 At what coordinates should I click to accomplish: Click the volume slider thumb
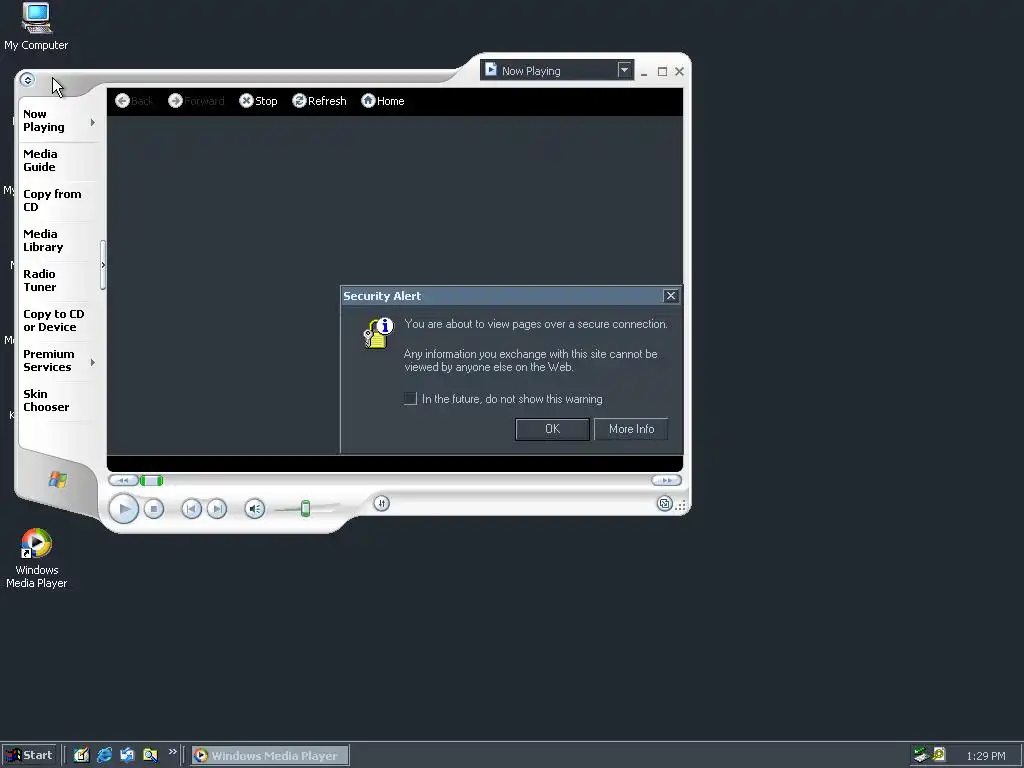tap(305, 508)
